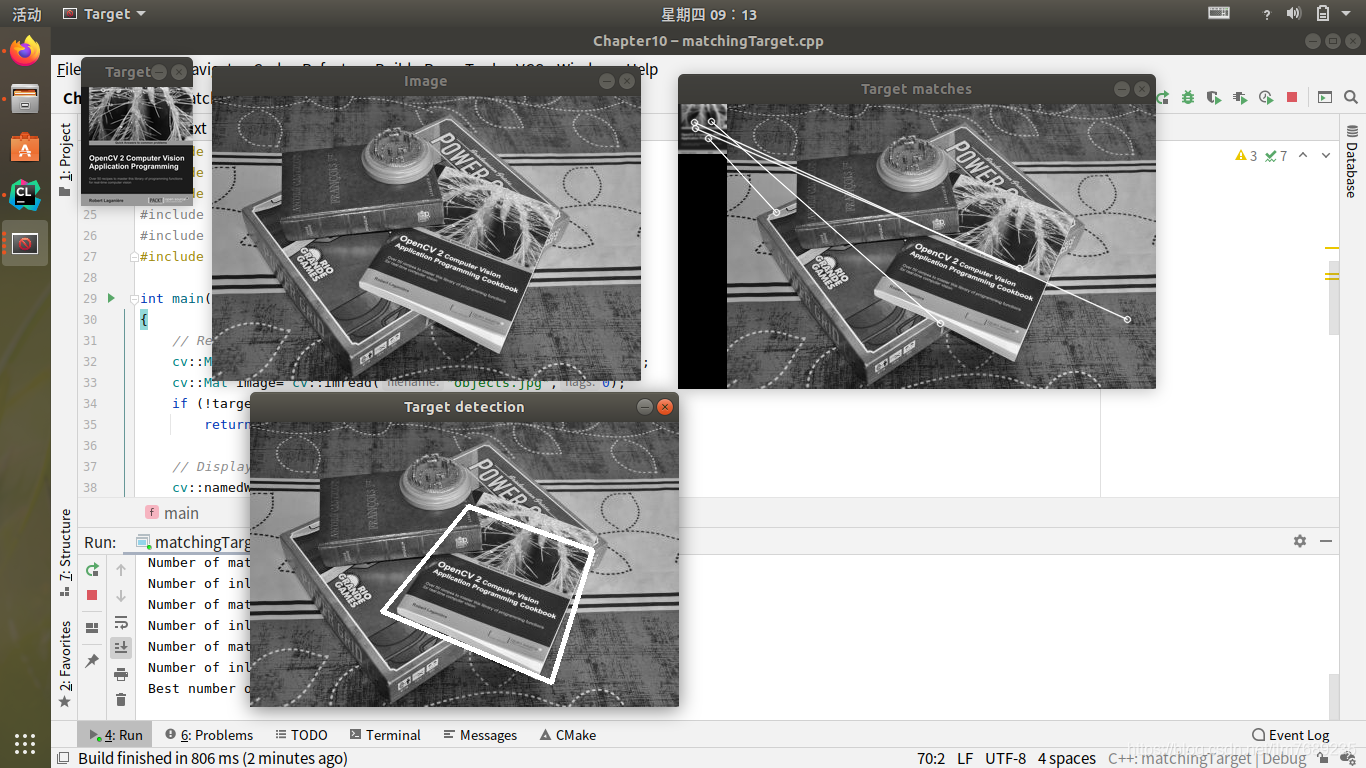The height and width of the screenshot is (768, 1366).
Task: Click the Target matches window title bar
Action: [x=916, y=89]
